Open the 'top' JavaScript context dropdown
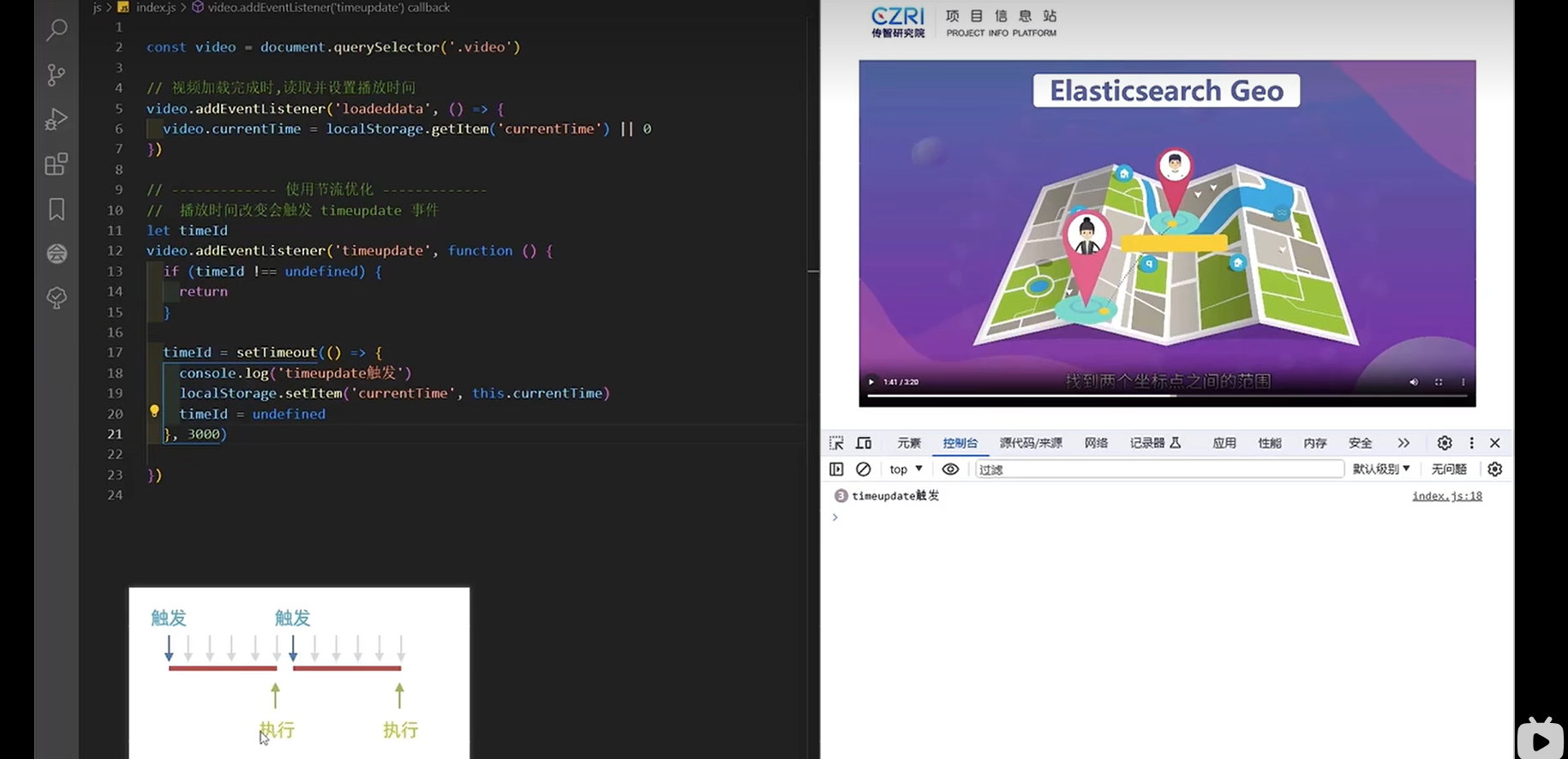The width and height of the screenshot is (1568, 759). (906, 469)
